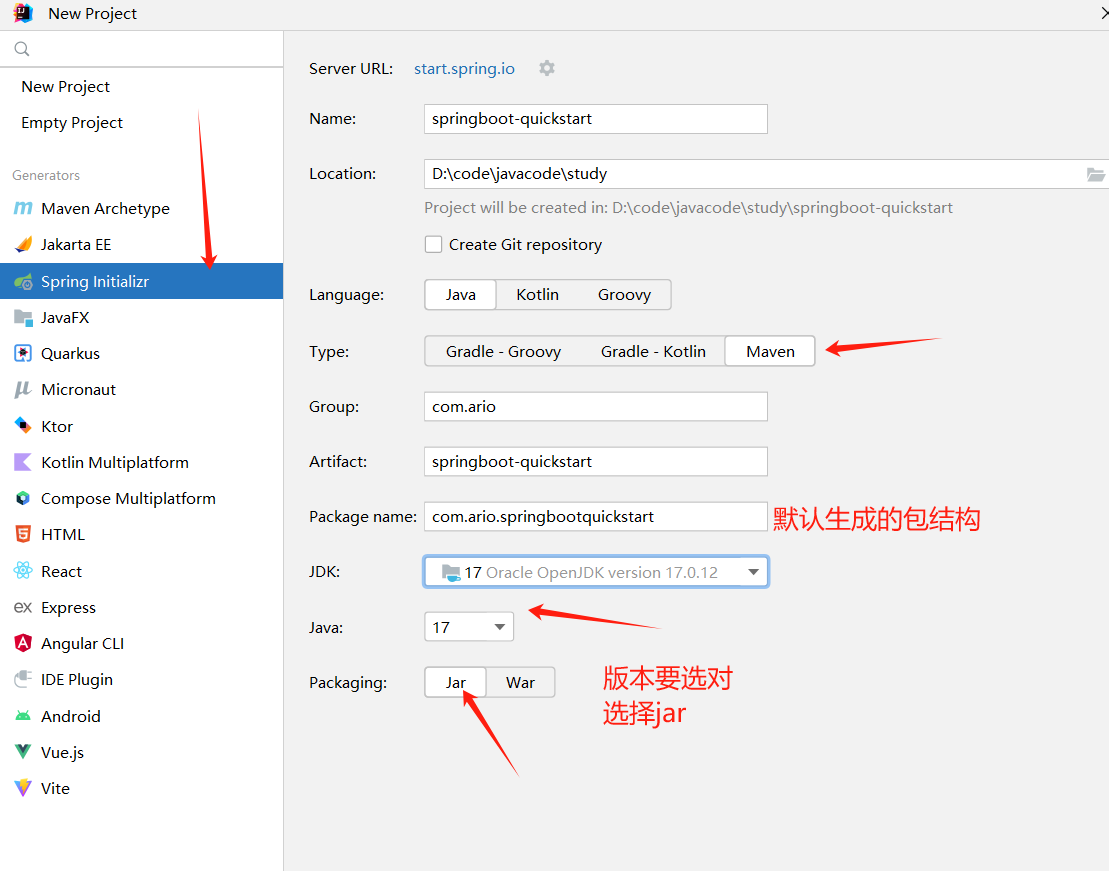Select the Compose Multiplatform label
Screen dimensions: 1109x871
point(128,498)
